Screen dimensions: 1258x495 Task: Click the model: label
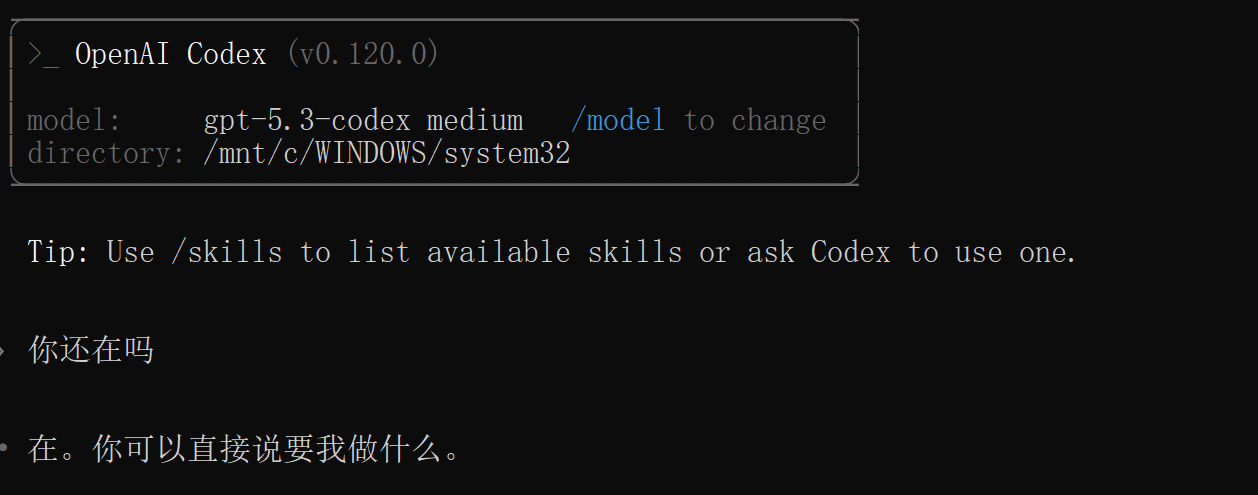[x=75, y=121]
